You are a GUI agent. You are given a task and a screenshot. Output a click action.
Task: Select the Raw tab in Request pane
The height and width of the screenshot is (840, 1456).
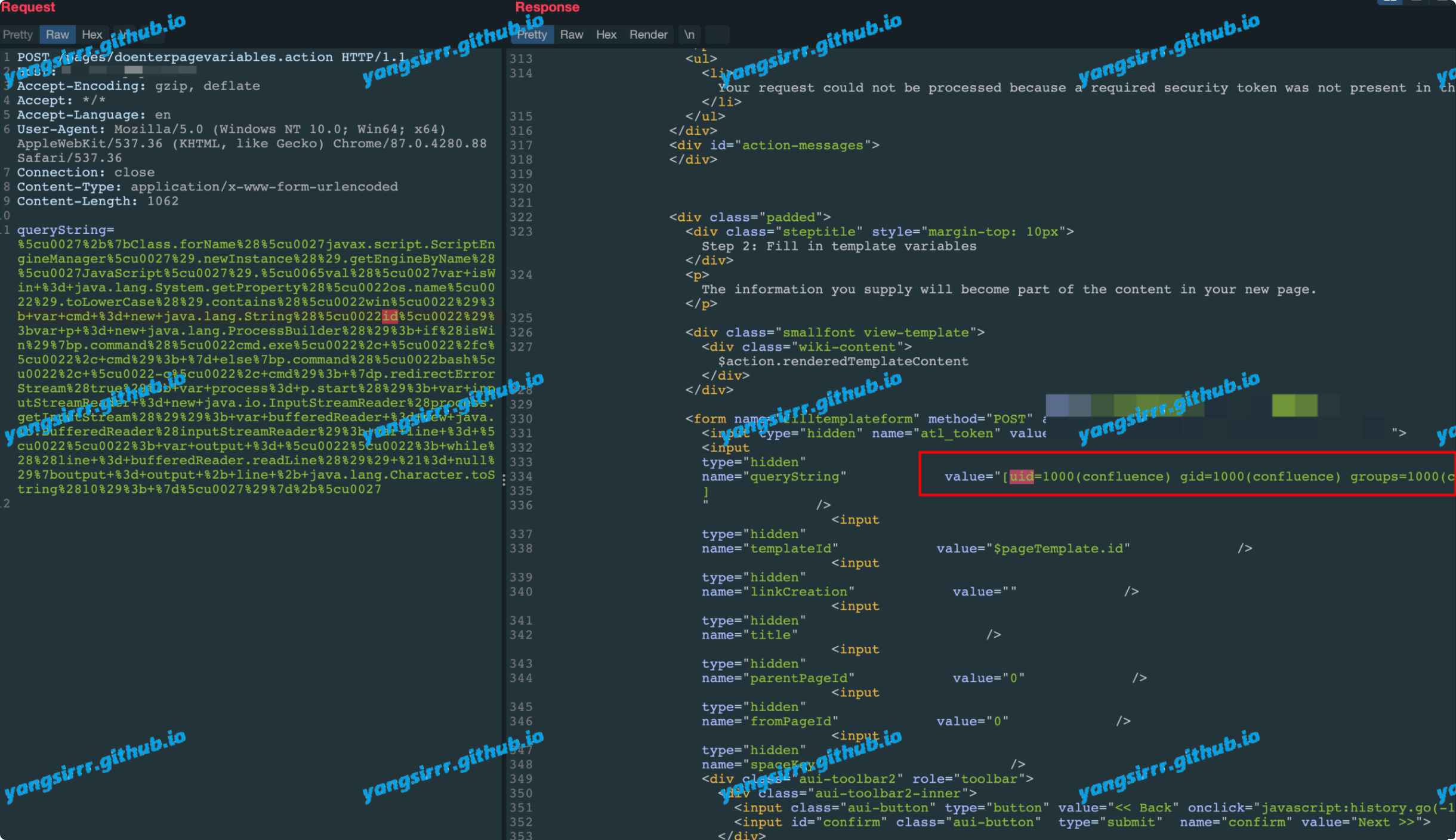point(57,35)
